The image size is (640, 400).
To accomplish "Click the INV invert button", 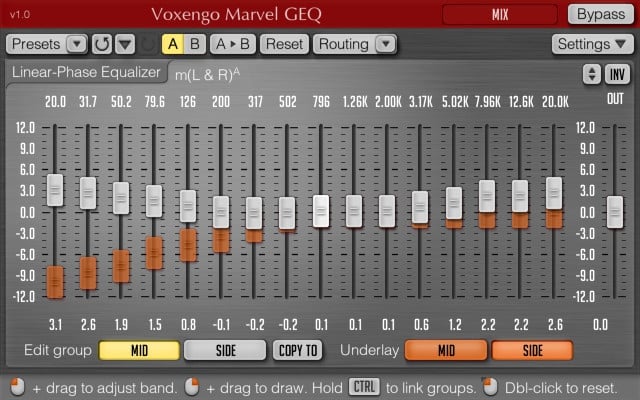I will [618, 75].
